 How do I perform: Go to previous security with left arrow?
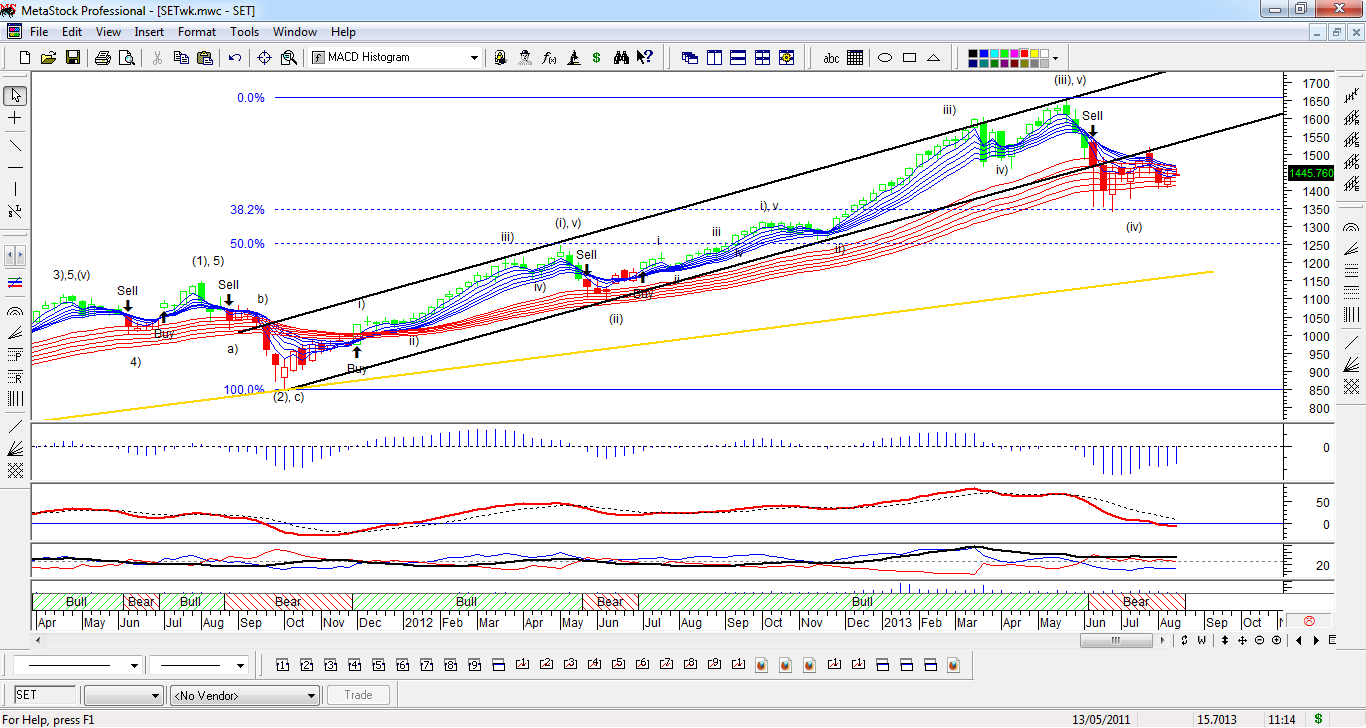[x=1298, y=640]
